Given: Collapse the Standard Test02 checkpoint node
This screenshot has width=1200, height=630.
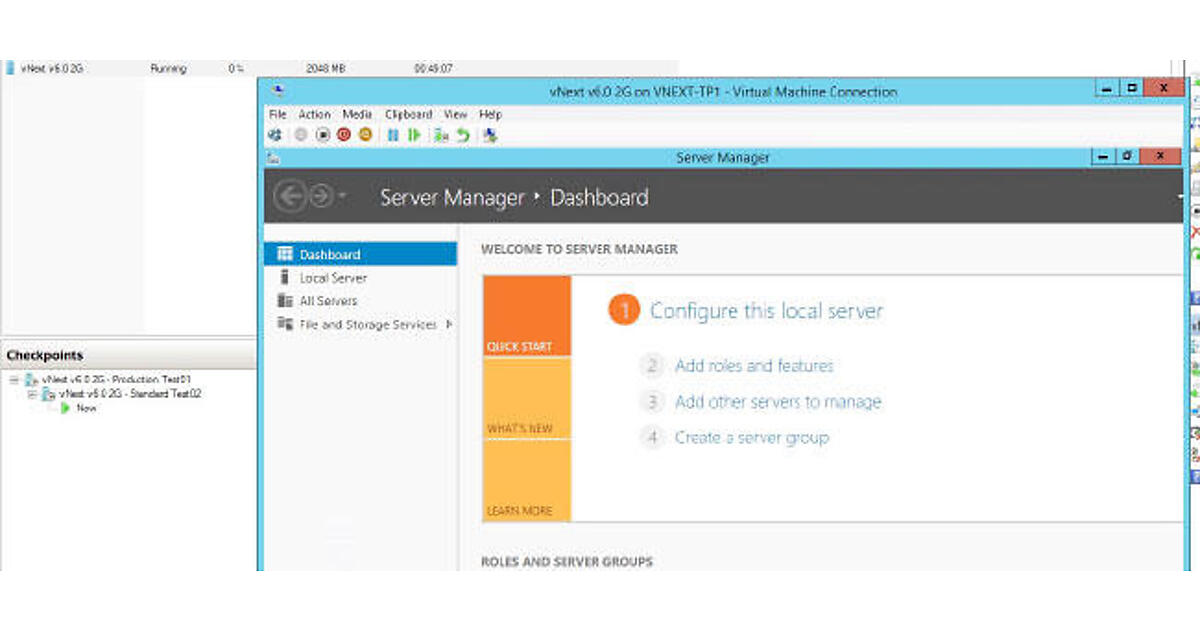Looking at the screenshot, I should pos(32,394).
